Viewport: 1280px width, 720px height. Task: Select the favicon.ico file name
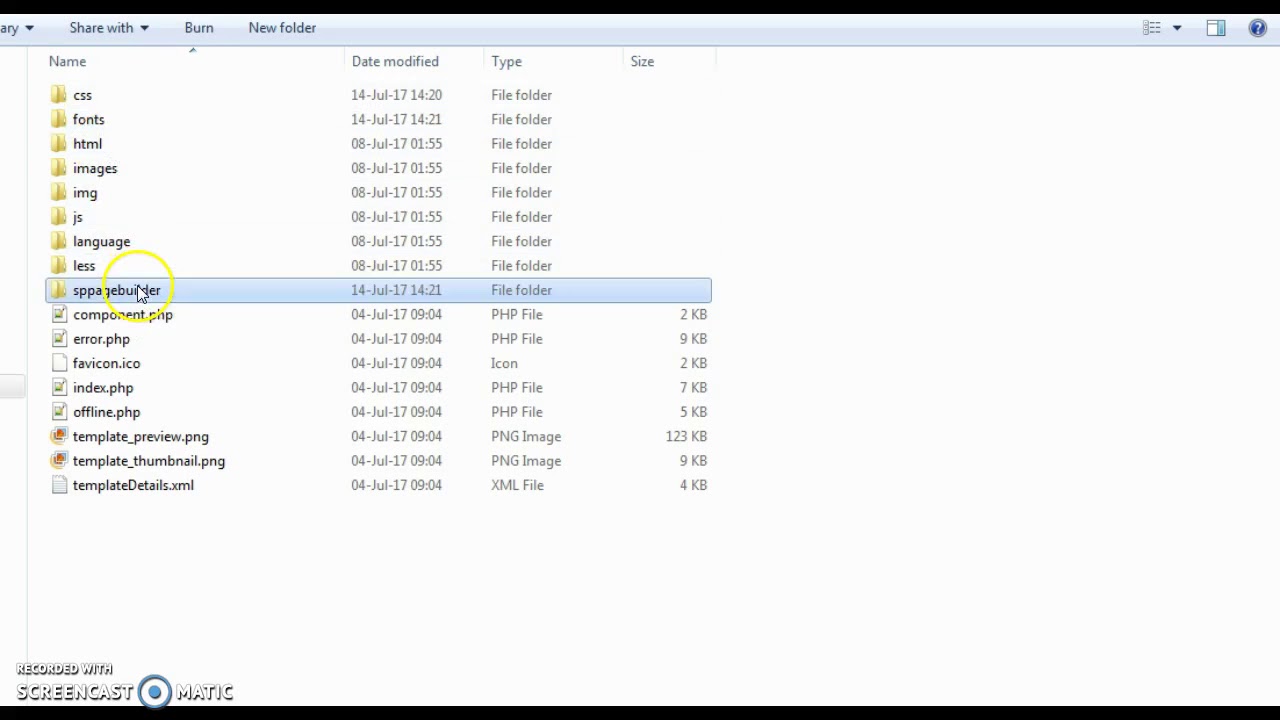[x=106, y=363]
